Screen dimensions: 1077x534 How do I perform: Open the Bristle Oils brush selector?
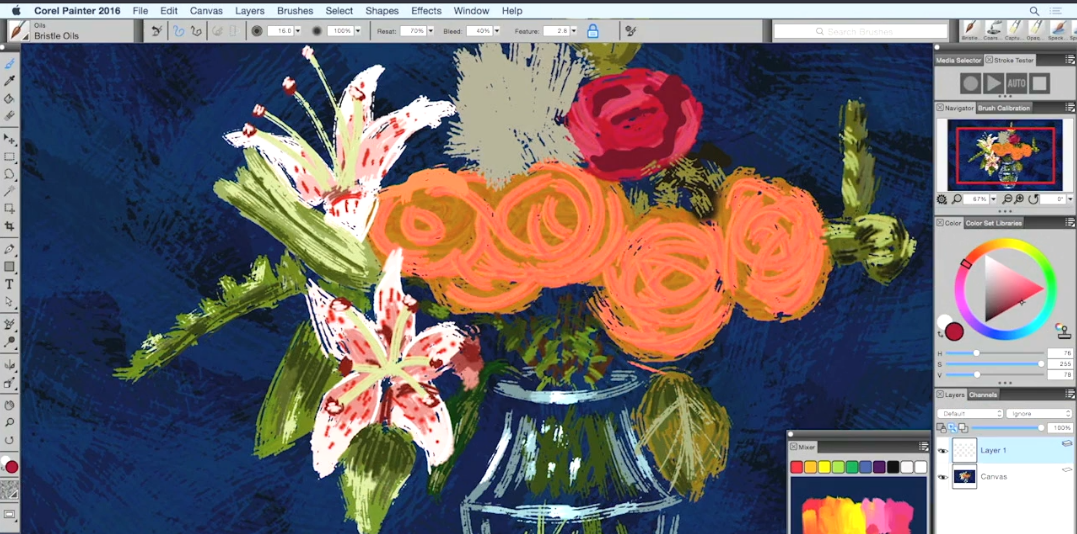[18, 31]
